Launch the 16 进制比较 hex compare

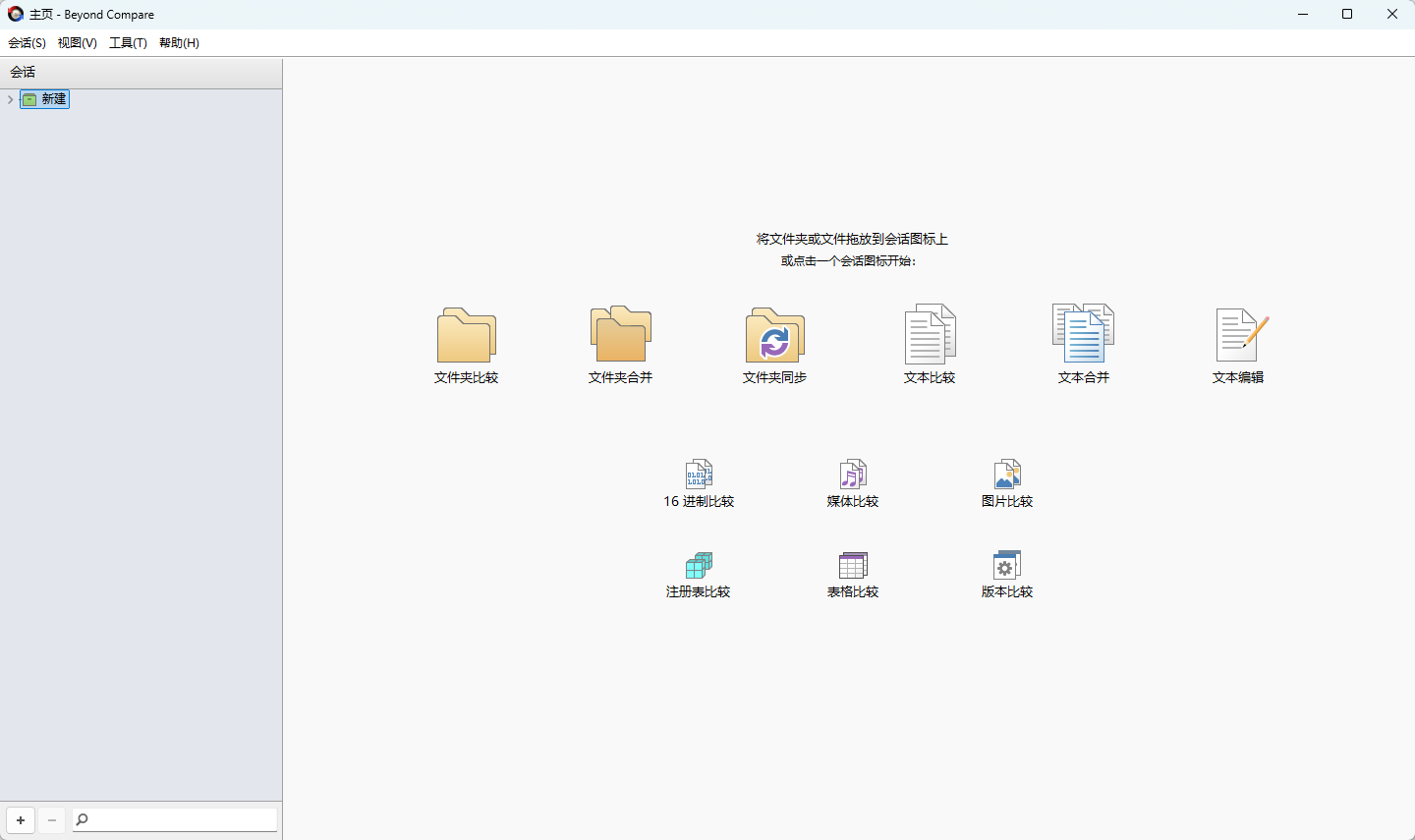click(x=699, y=483)
